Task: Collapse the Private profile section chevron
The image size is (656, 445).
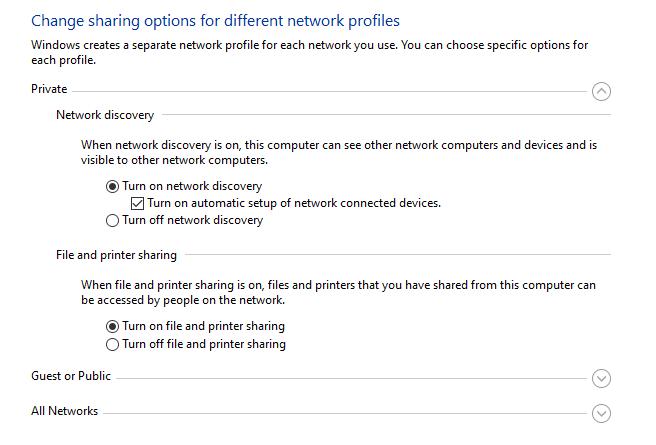Action: 601,91
